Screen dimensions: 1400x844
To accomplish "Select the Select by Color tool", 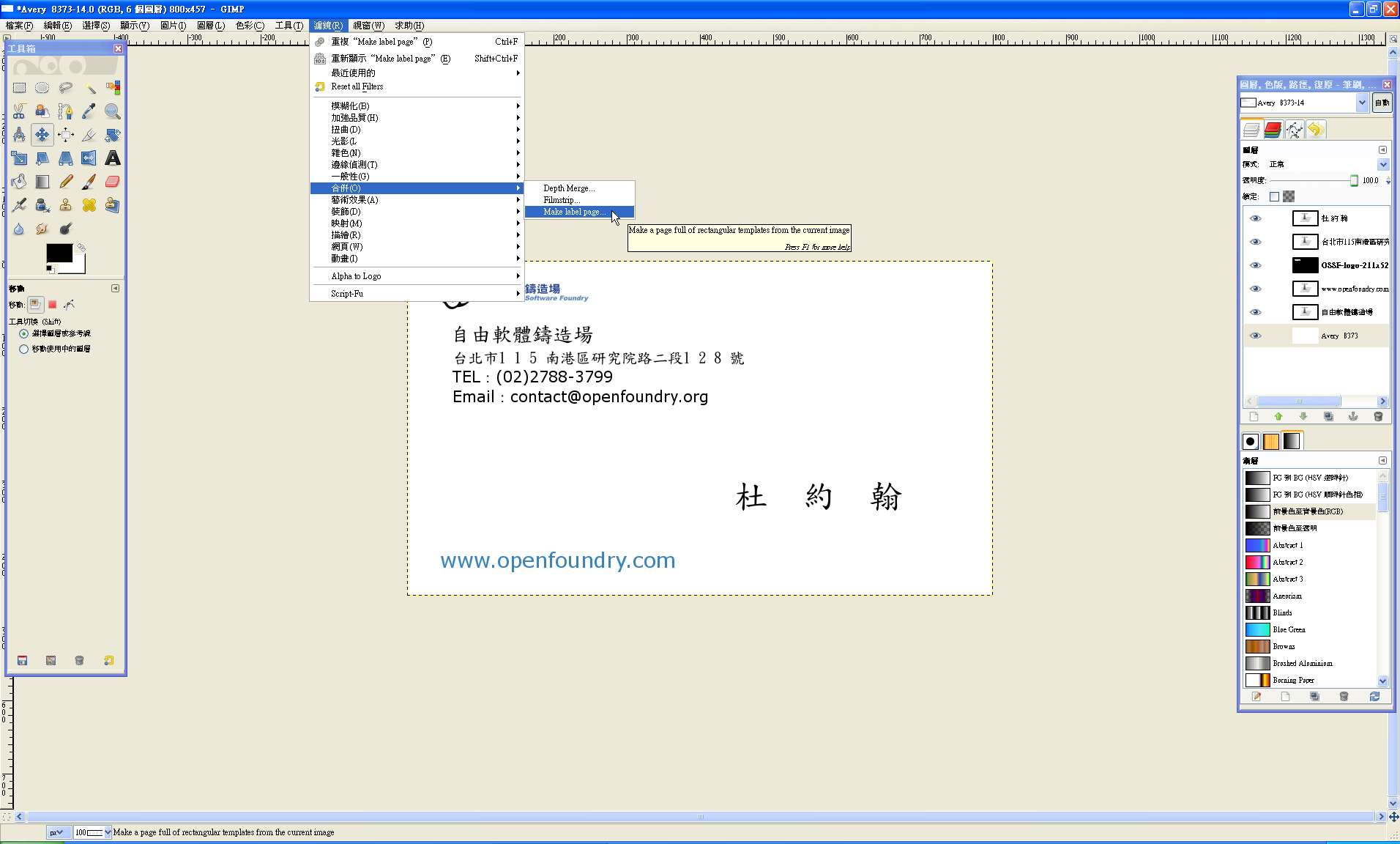I will point(113,88).
